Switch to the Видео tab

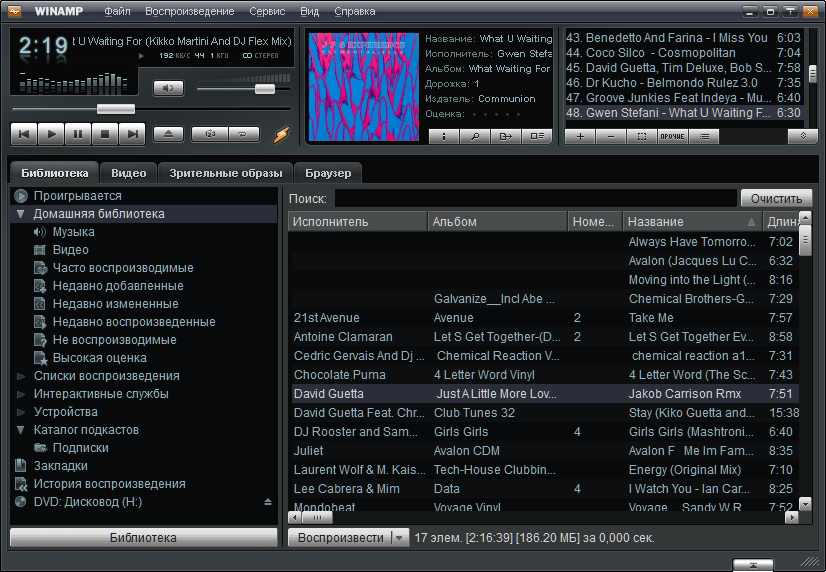pyautogui.click(x=129, y=173)
